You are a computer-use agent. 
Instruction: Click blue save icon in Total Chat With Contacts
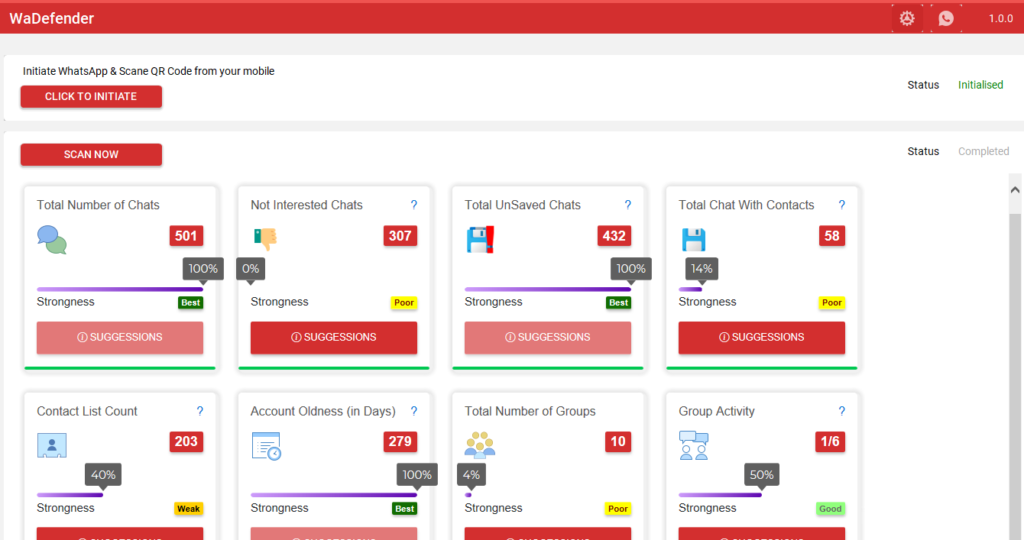[x=693, y=240]
